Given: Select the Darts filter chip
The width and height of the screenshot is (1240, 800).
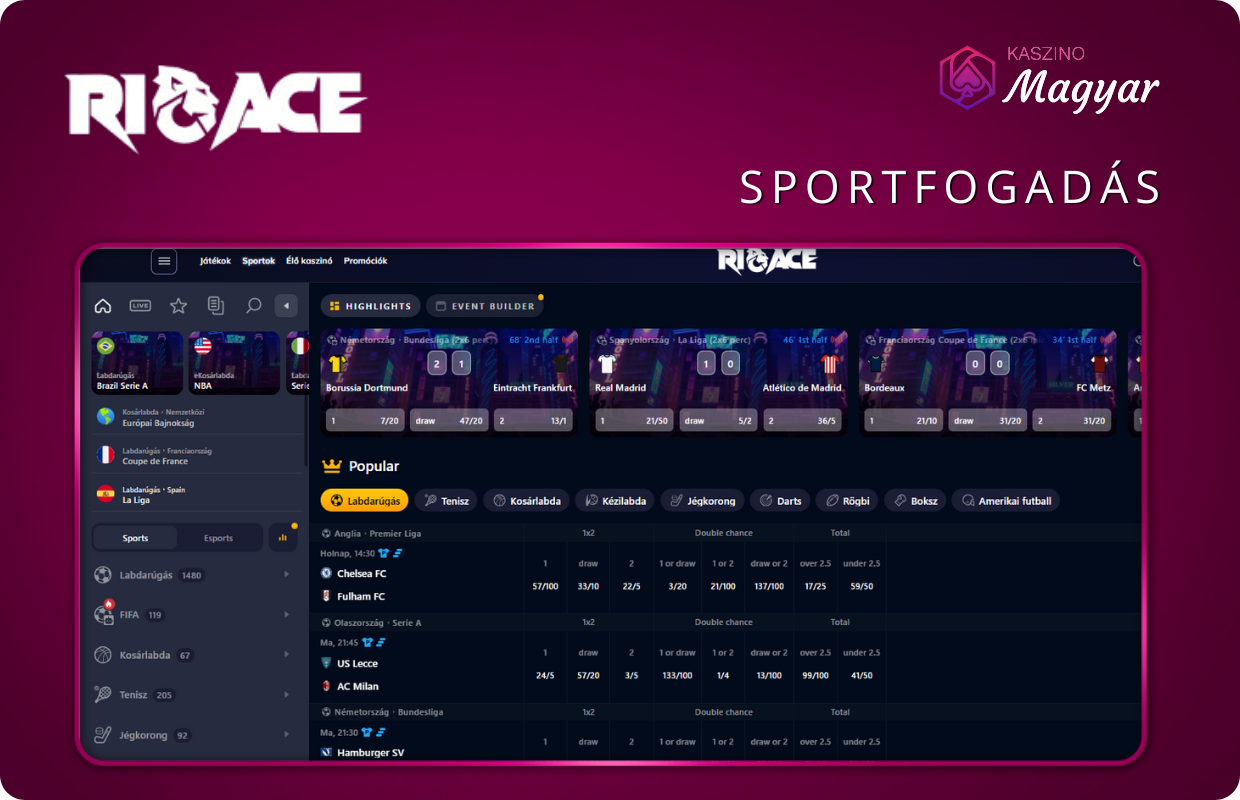Looking at the screenshot, I should (780, 501).
